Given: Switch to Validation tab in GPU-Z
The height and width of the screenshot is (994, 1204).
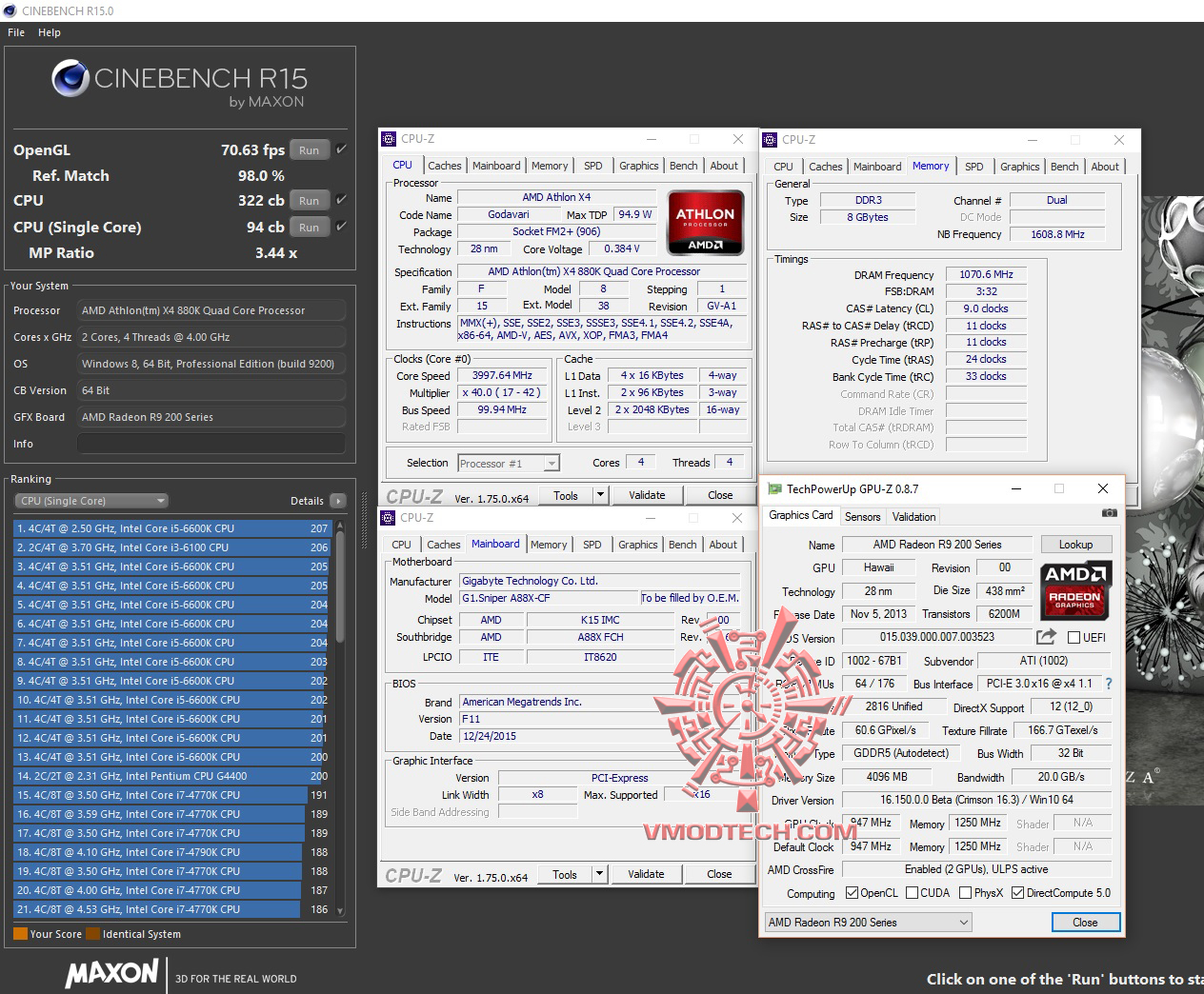Looking at the screenshot, I should [x=914, y=517].
